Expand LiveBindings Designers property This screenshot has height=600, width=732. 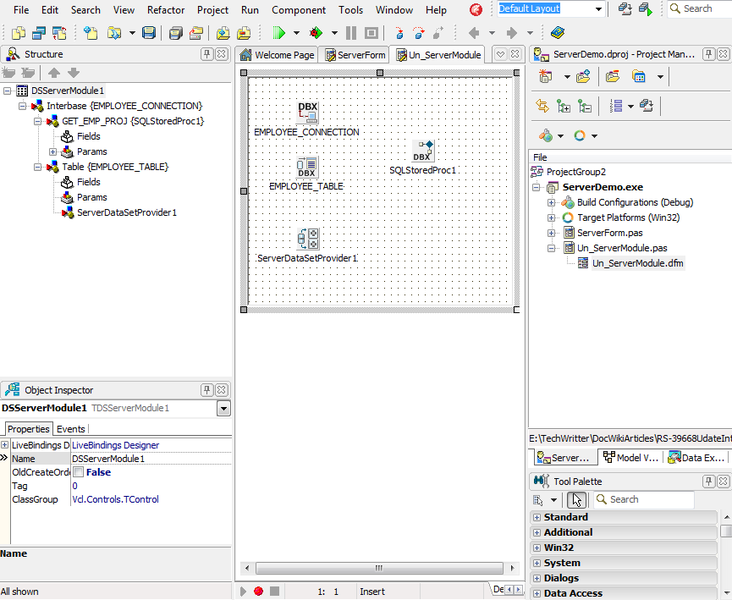point(5,445)
